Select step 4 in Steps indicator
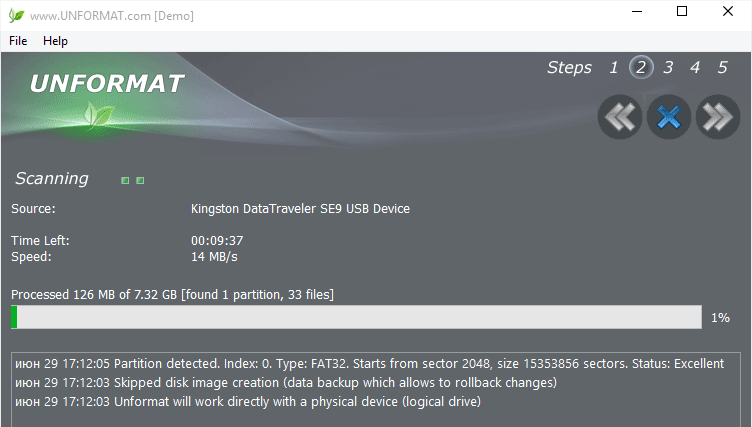Viewport: 752px width, 427px height. (695, 68)
